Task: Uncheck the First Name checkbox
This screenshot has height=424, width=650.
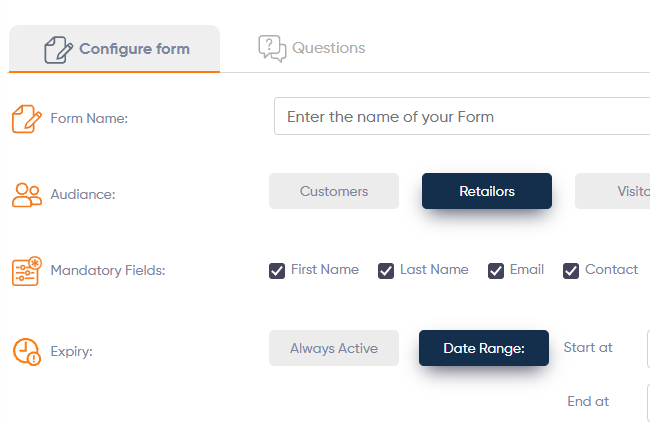Action: (277, 271)
